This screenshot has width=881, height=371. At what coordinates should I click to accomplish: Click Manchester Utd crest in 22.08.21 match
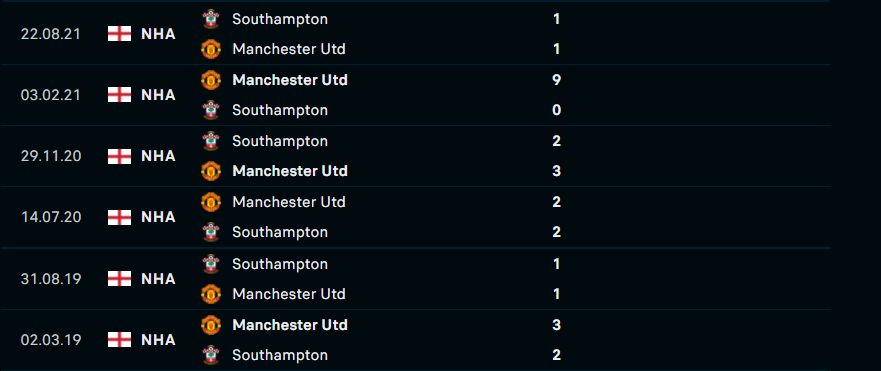(x=211, y=49)
